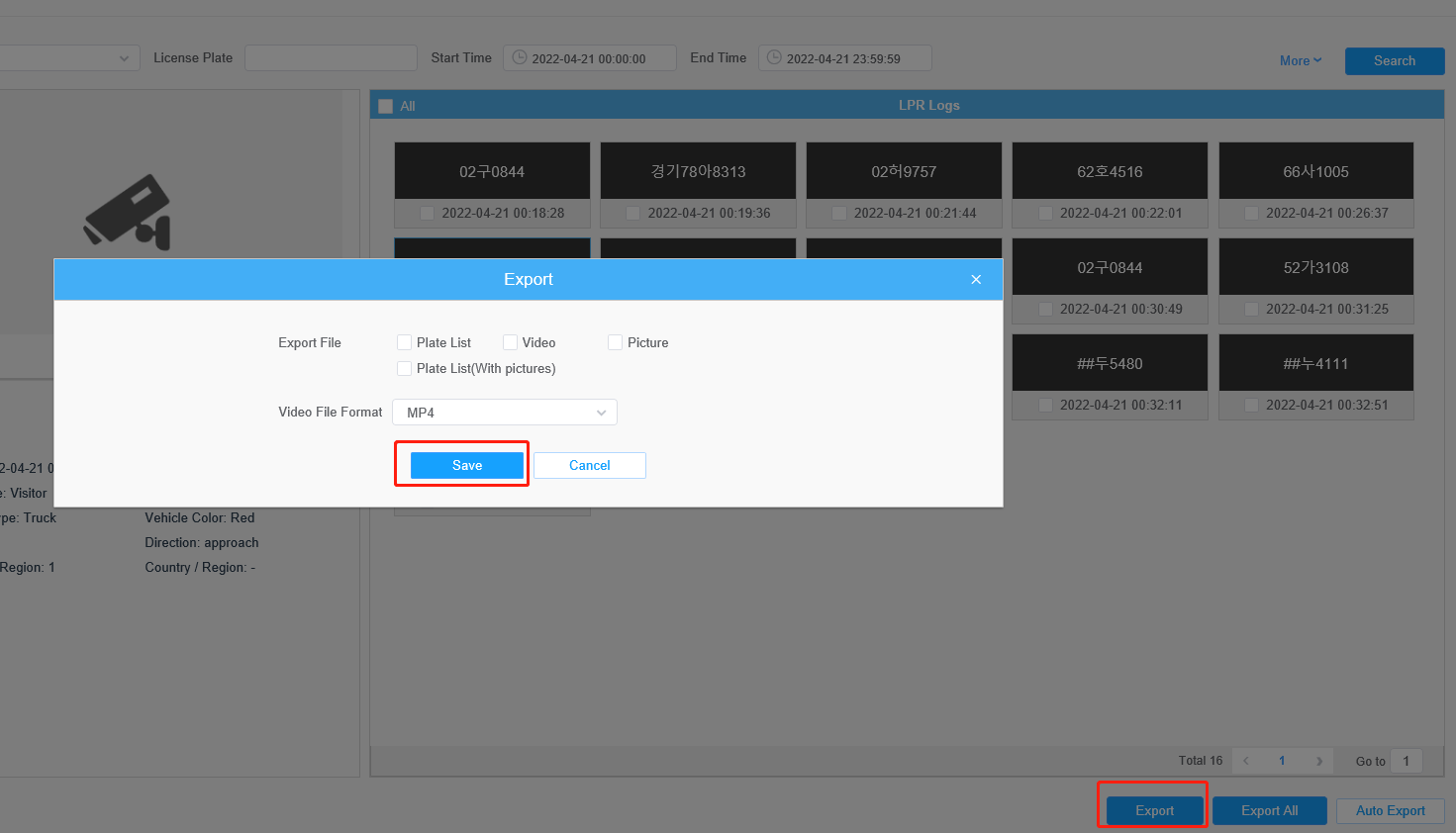
Task: Open plate thumbnail ##두5480
Action: pos(1110,363)
